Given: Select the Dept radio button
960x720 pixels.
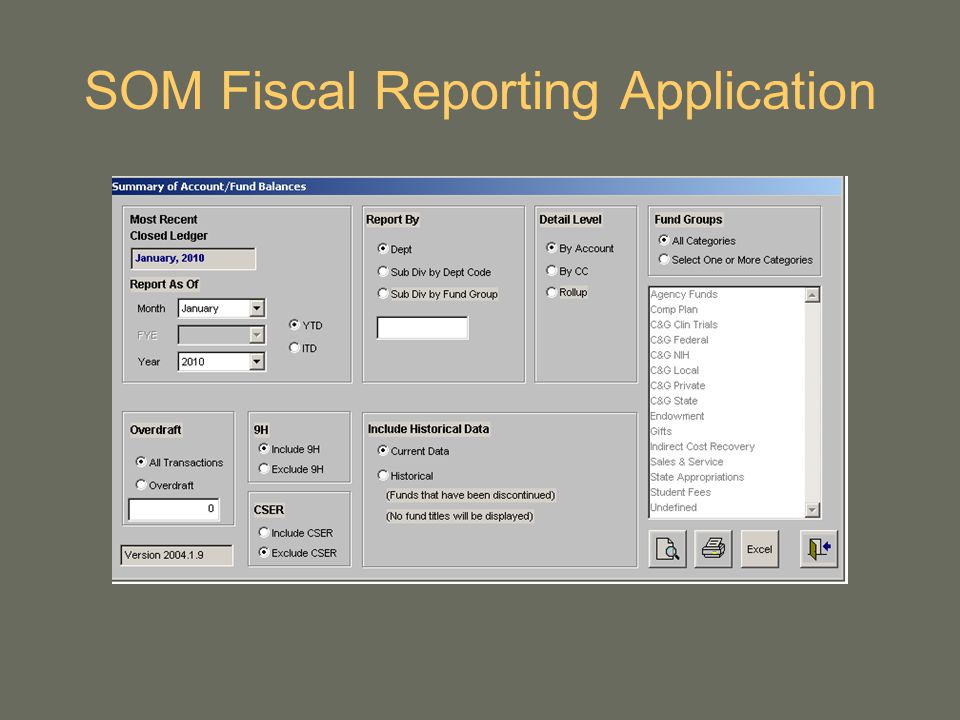Looking at the screenshot, I should click(x=383, y=249).
